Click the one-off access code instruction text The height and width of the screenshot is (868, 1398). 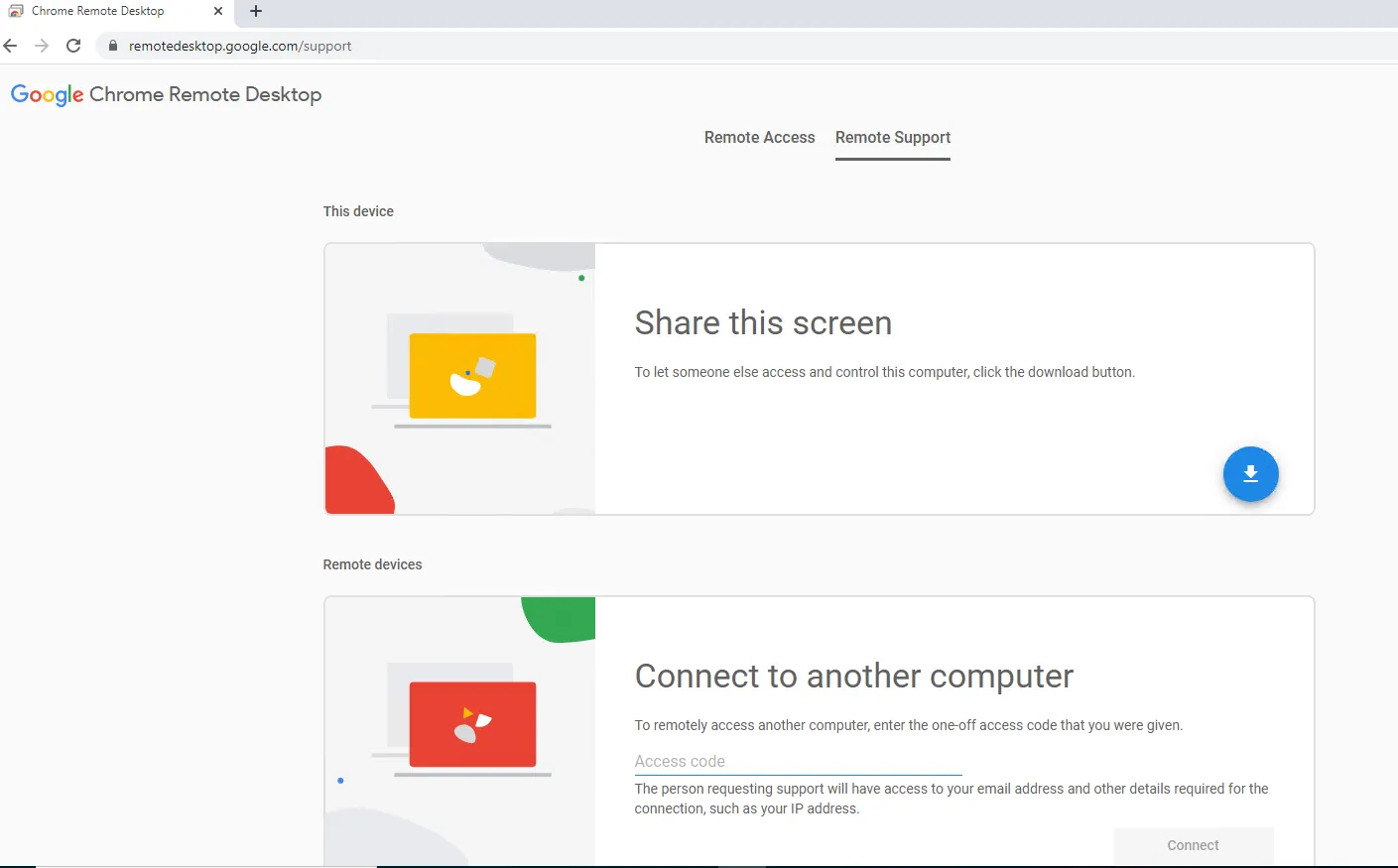(x=909, y=725)
